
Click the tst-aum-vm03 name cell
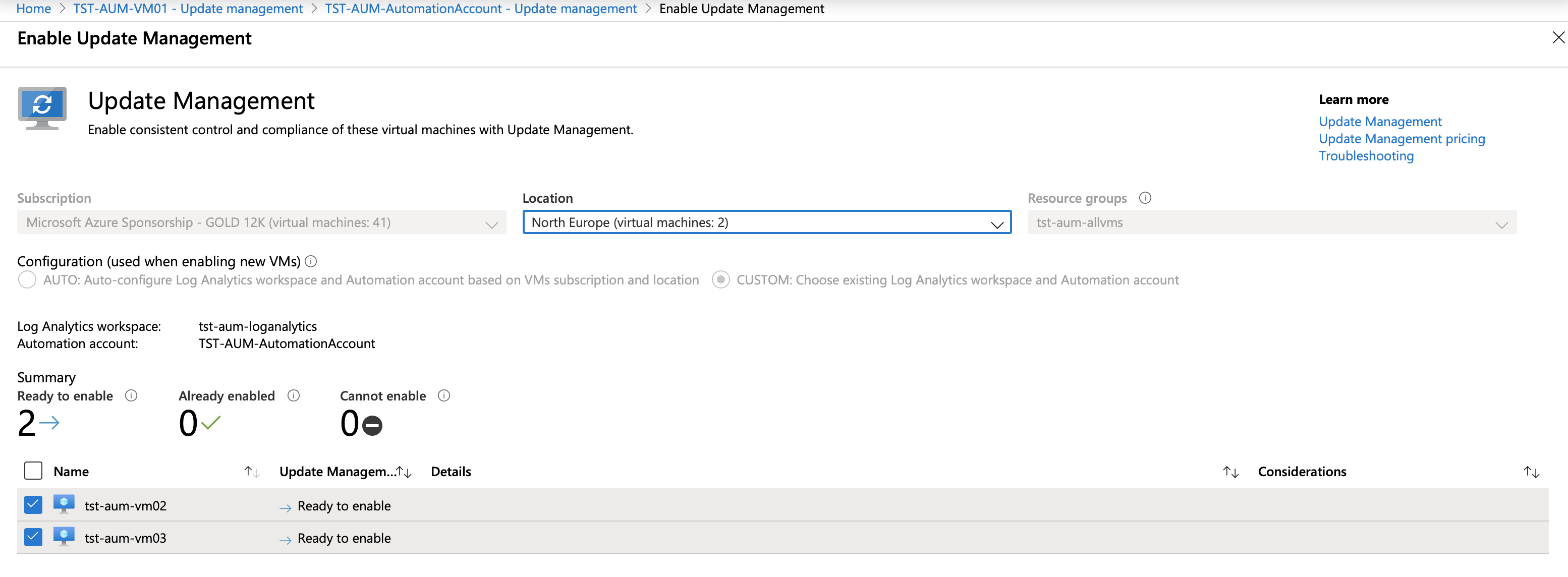126,538
